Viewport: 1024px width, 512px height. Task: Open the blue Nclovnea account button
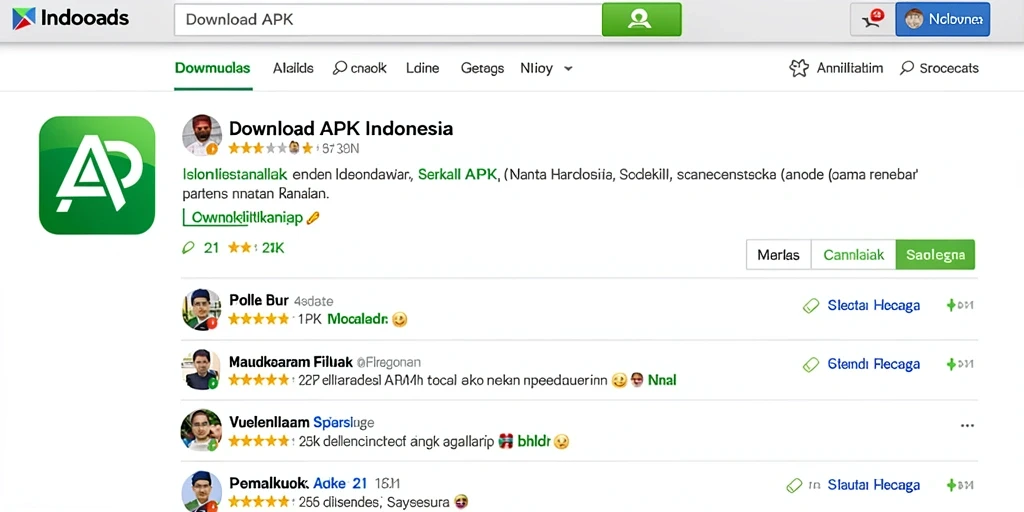pos(942,19)
